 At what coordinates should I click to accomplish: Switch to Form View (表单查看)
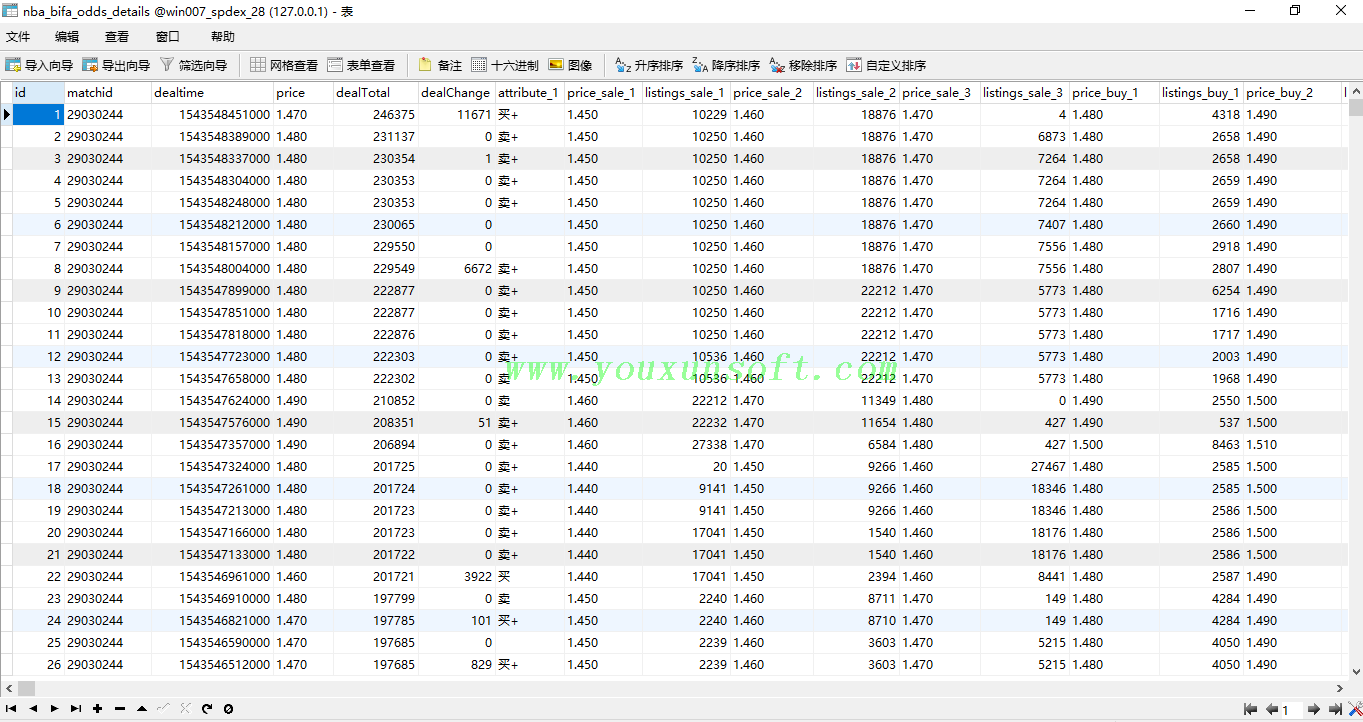tap(361, 65)
